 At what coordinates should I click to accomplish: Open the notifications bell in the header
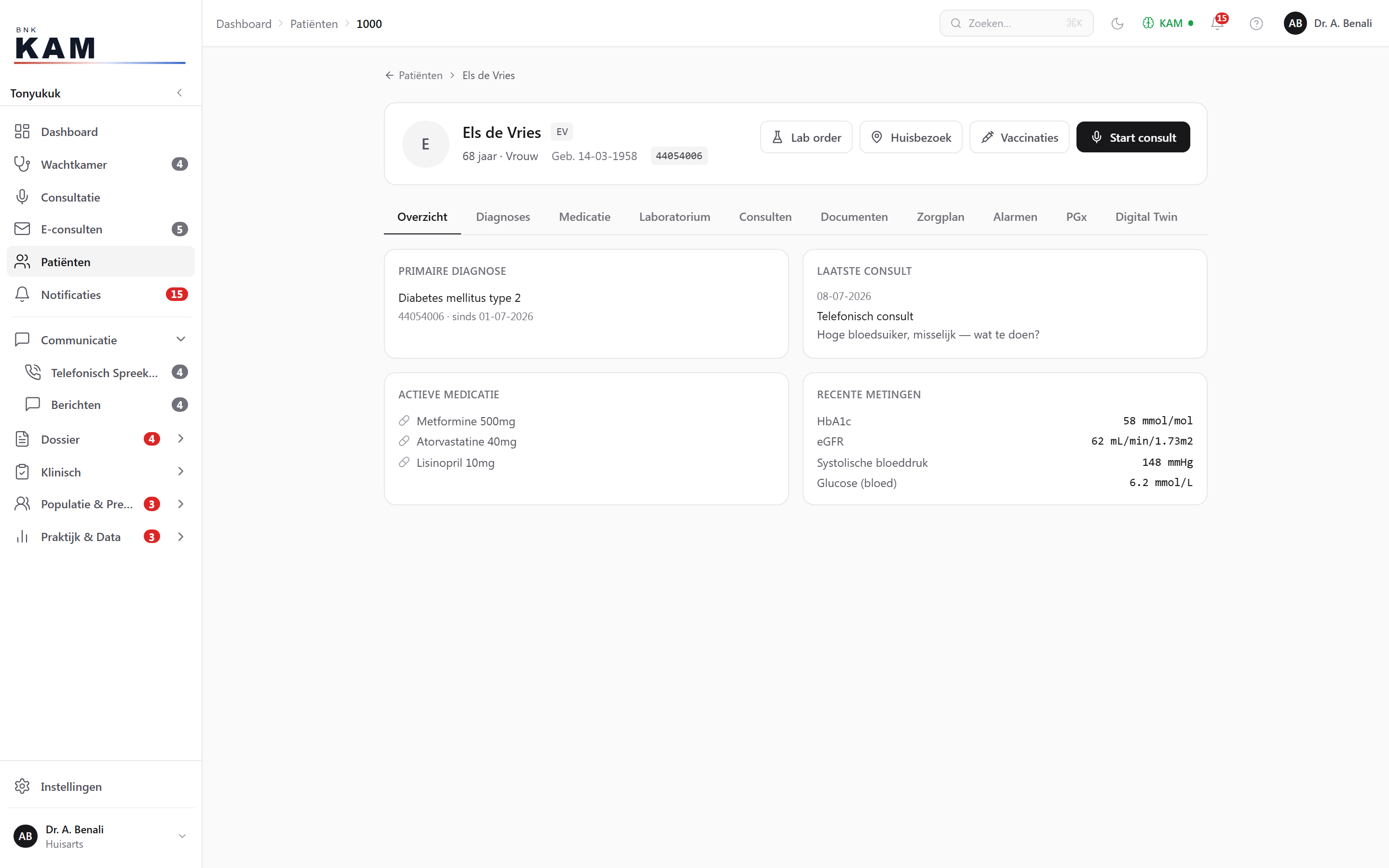pyautogui.click(x=1217, y=24)
